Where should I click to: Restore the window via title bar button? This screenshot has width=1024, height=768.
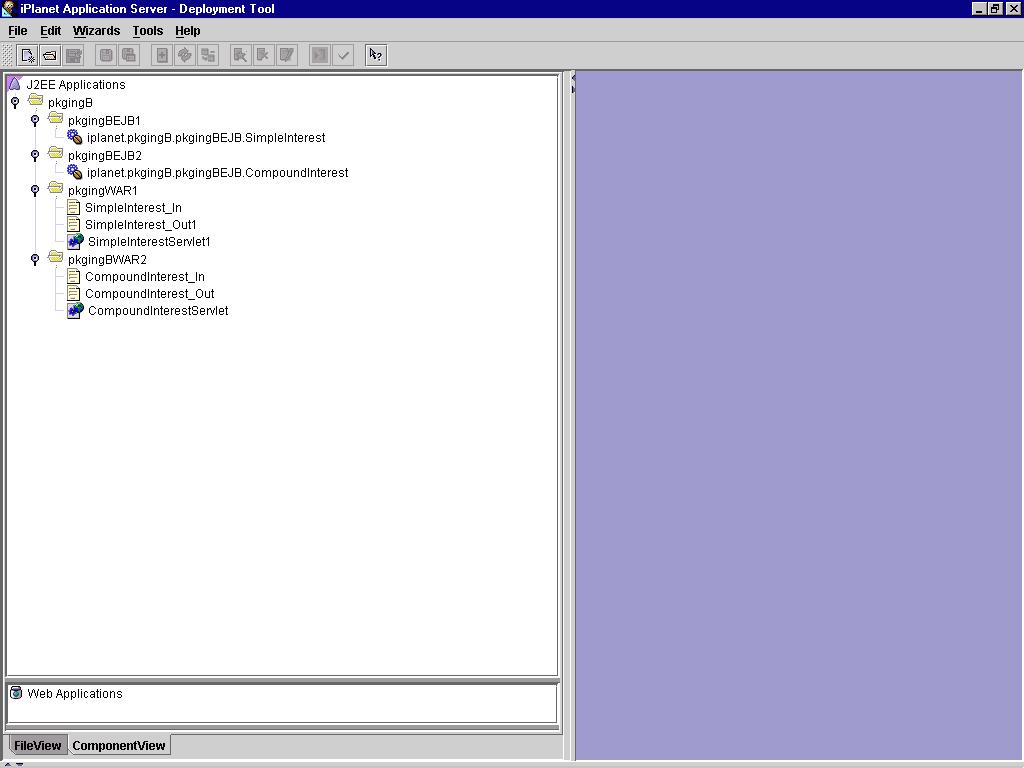click(x=995, y=8)
